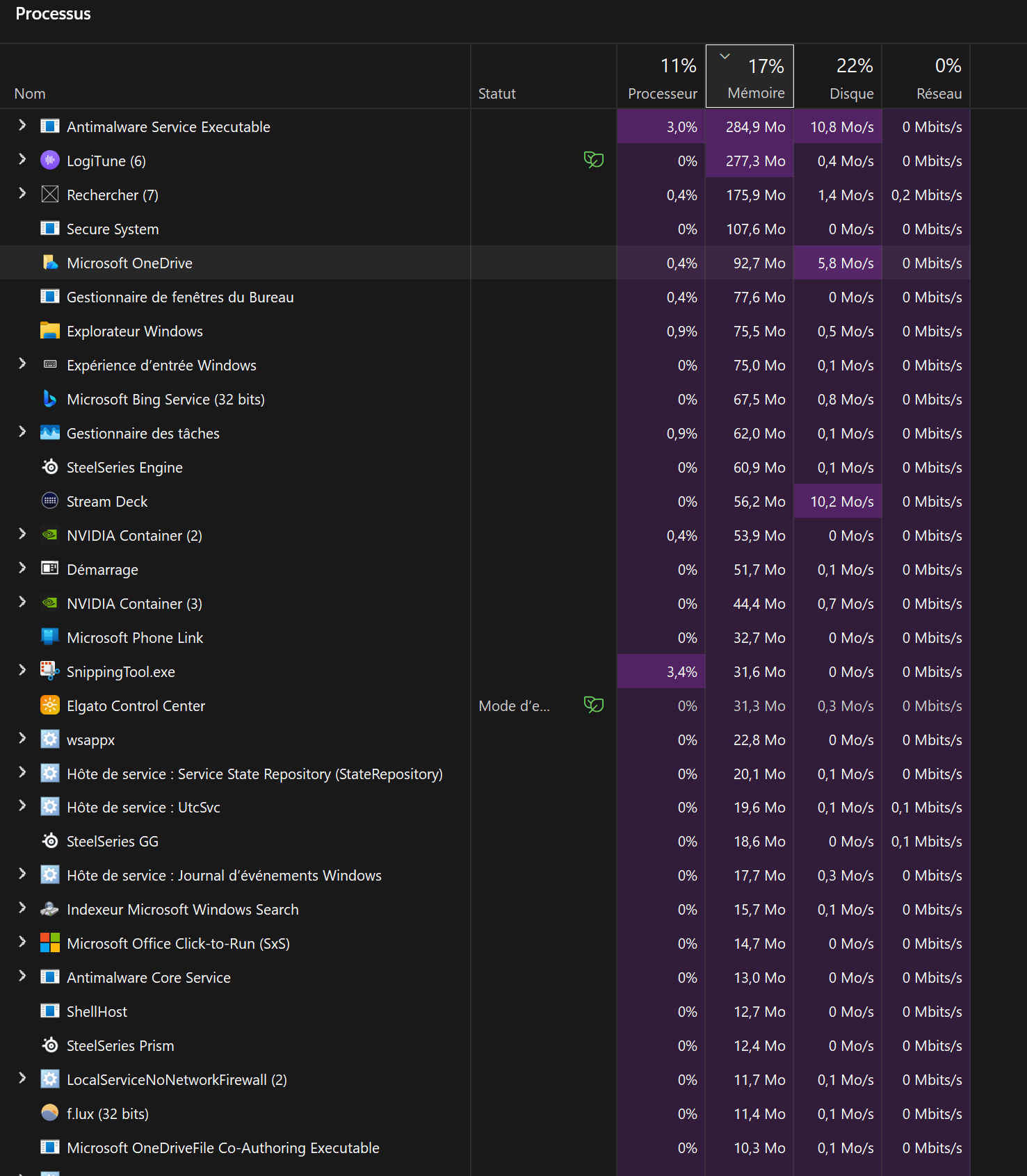Click the Gestionnaire des tâches icon
Screen dimensions: 1027x1176
coord(50,433)
